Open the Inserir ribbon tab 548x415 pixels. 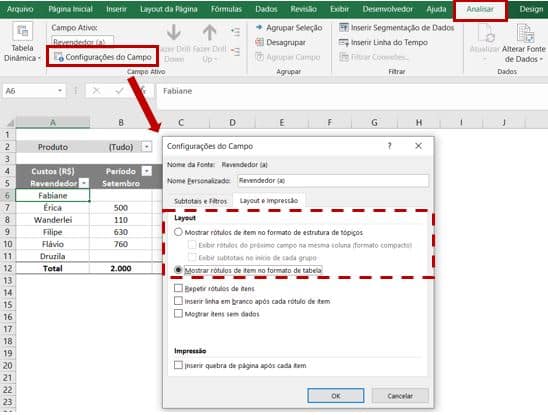coord(116,9)
